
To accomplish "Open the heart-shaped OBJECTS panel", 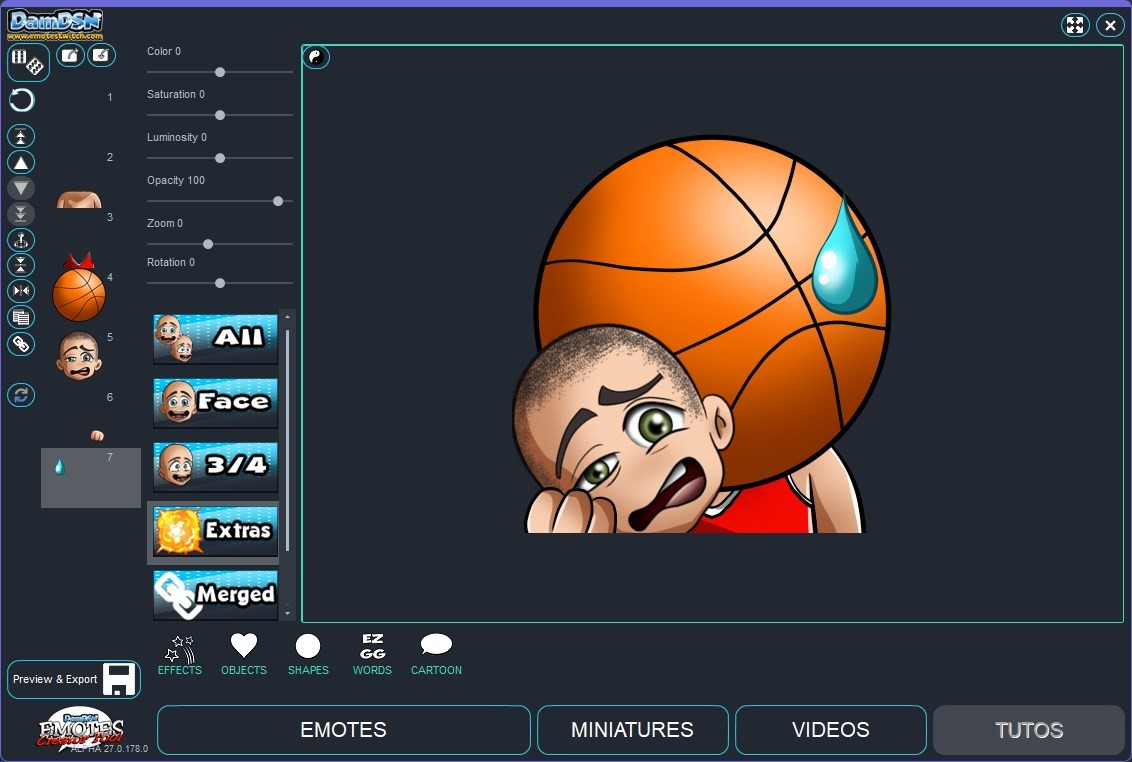I will coord(243,653).
